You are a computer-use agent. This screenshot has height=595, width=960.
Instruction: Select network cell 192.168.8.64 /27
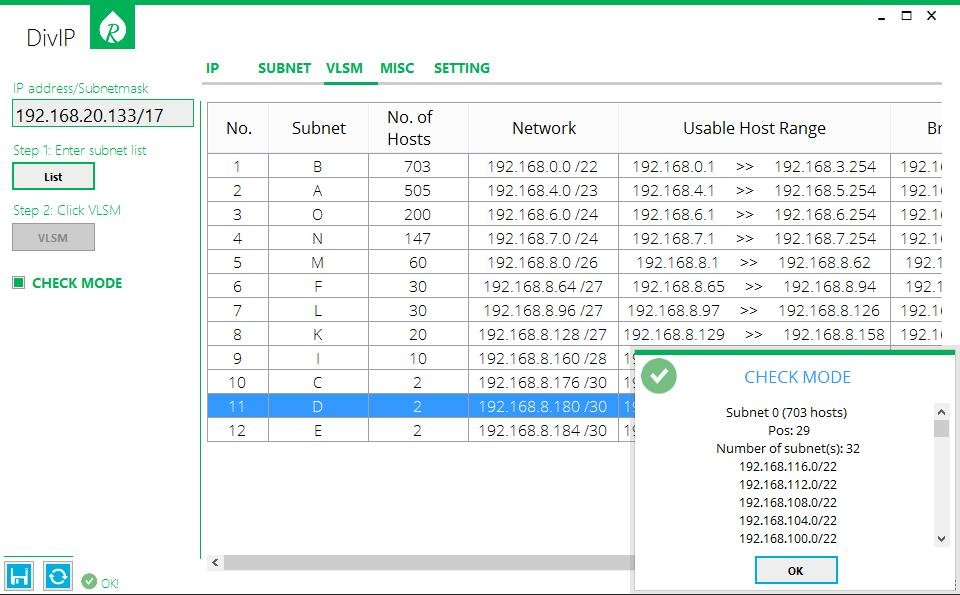click(x=544, y=286)
